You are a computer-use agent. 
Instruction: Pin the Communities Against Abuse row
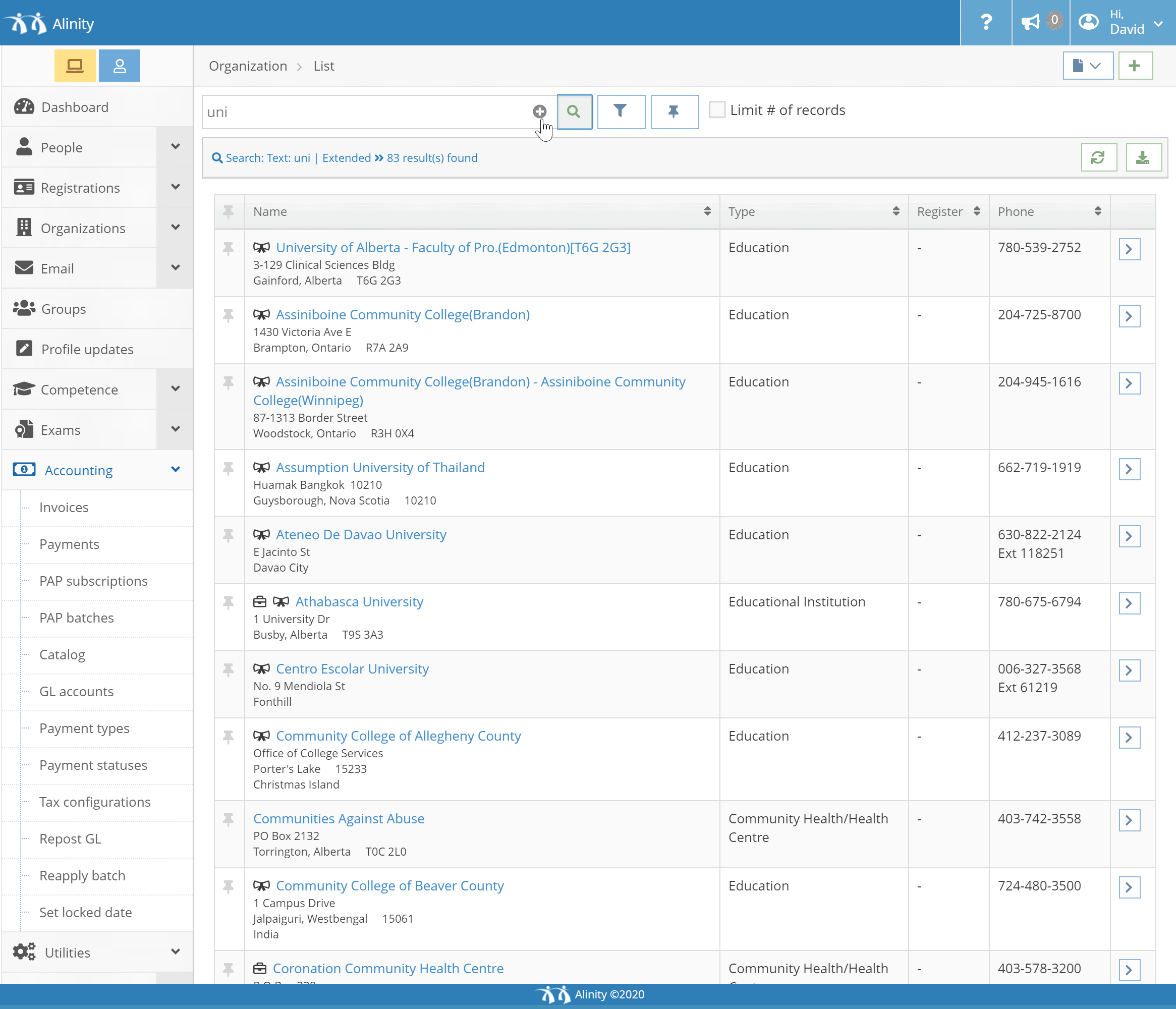click(228, 819)
